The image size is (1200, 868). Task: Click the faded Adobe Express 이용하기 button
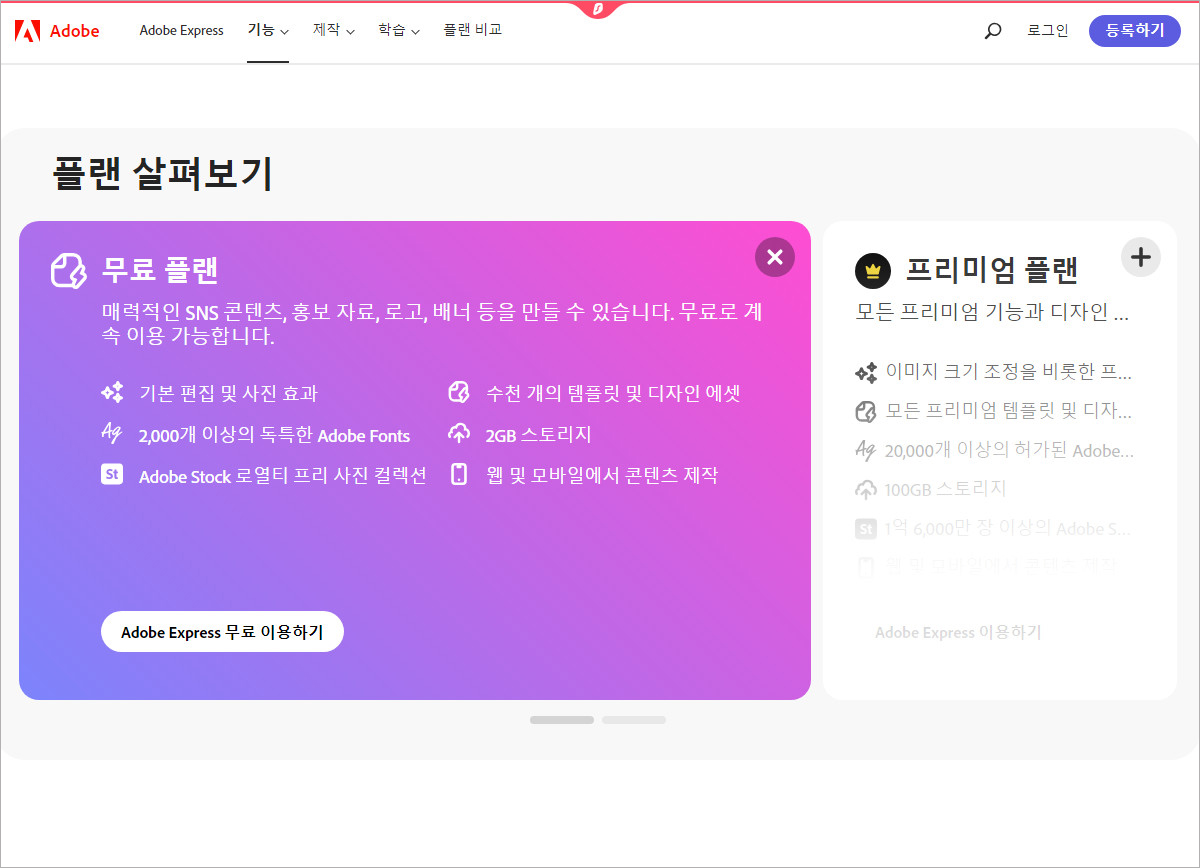coord(958,632)
